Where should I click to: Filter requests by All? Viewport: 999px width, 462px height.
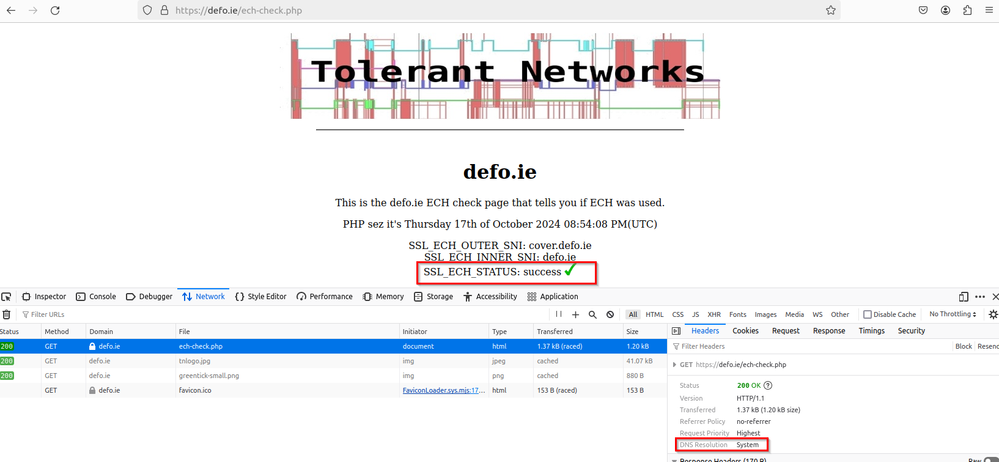click(633, 315)
